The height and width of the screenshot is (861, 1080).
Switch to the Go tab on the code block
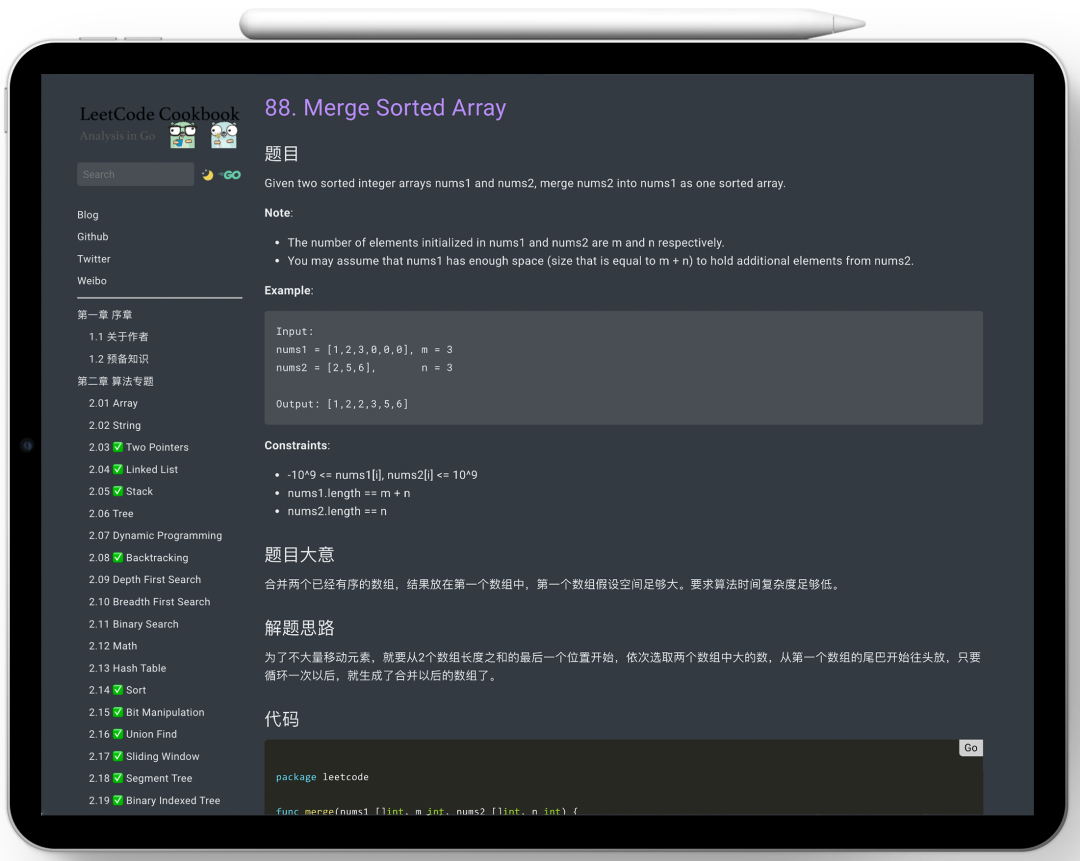(970, 747)
